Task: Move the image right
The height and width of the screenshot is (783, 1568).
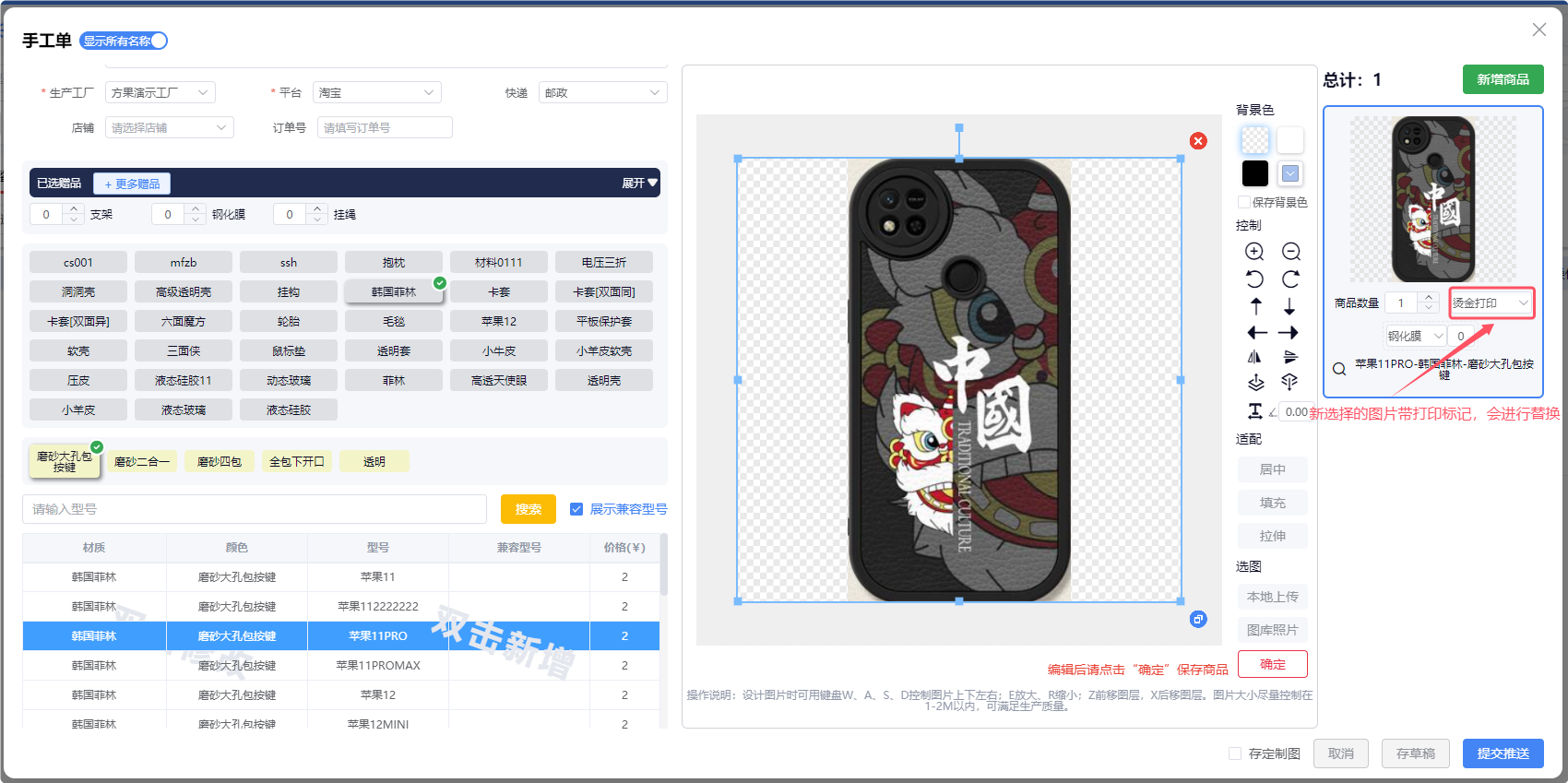Action: [x=1289, y=333]
